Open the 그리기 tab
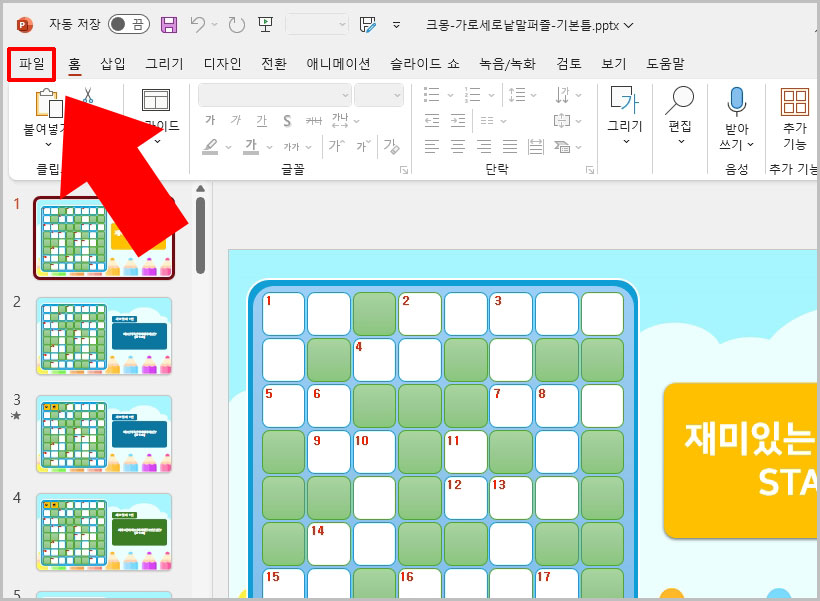 click(x=164, y=64)
